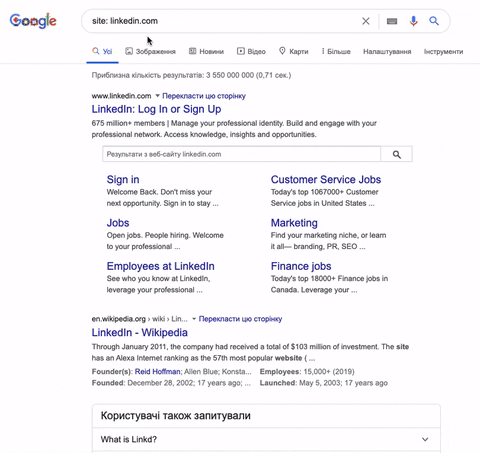
Task: Open the dropdown arrow next to www.linkedin.com
Action: click(157, 96)
